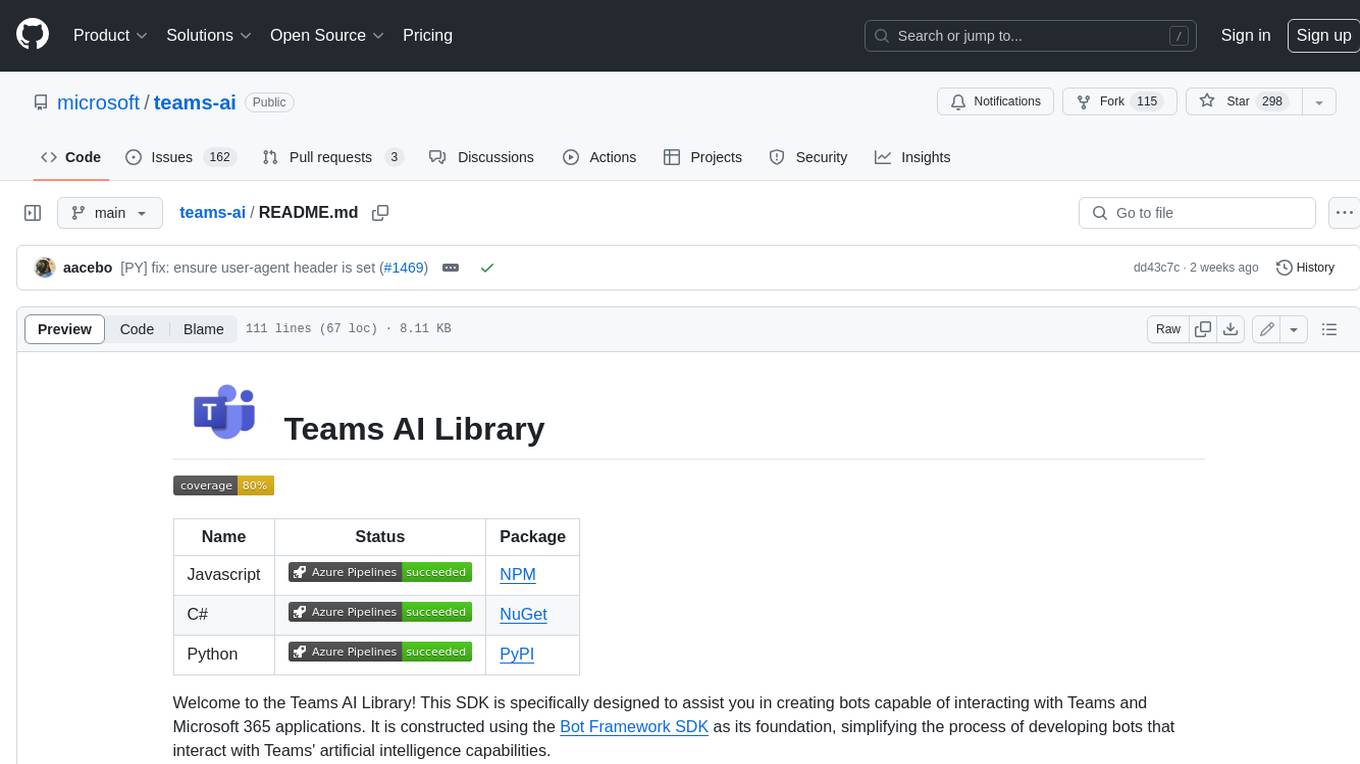View the raw file
The image size is (1360, 764).
point(1168,329)
